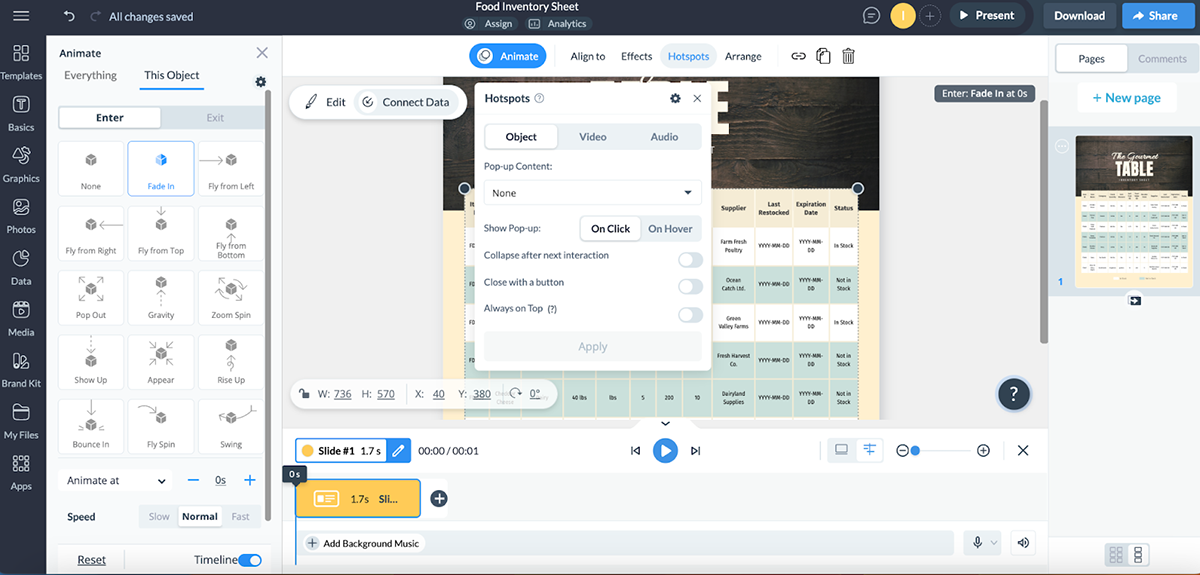Choose the Gravity animation
Screen dimensions: 1200x575
161,297
